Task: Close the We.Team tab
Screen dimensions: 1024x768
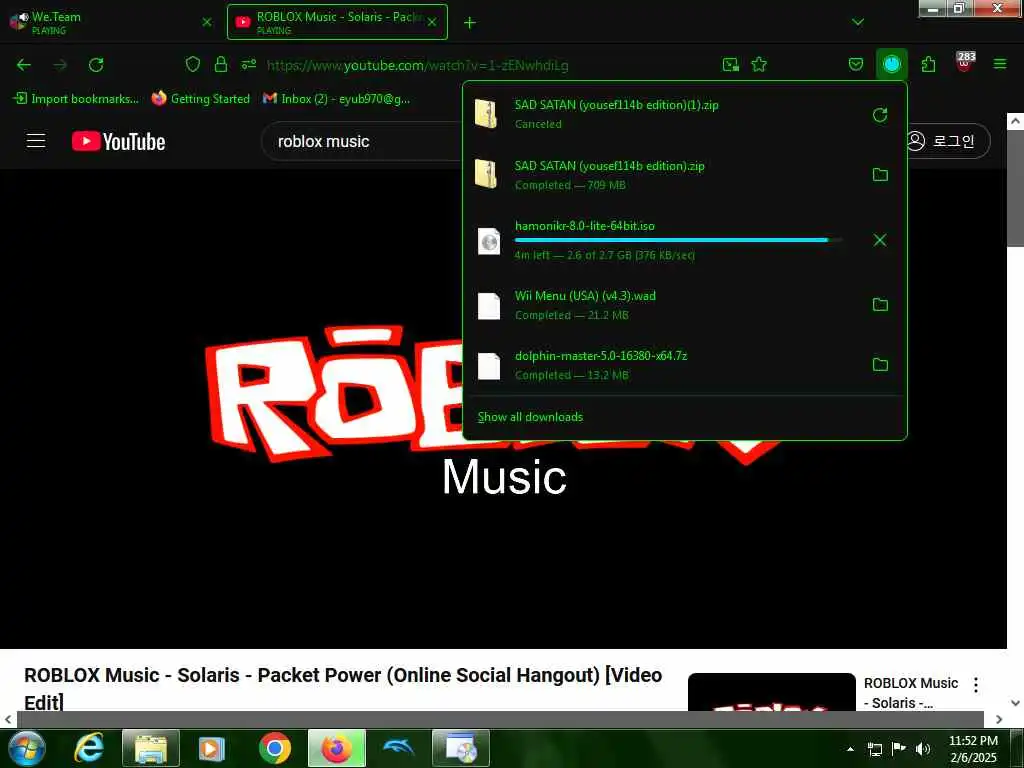Action: point(207,22)
